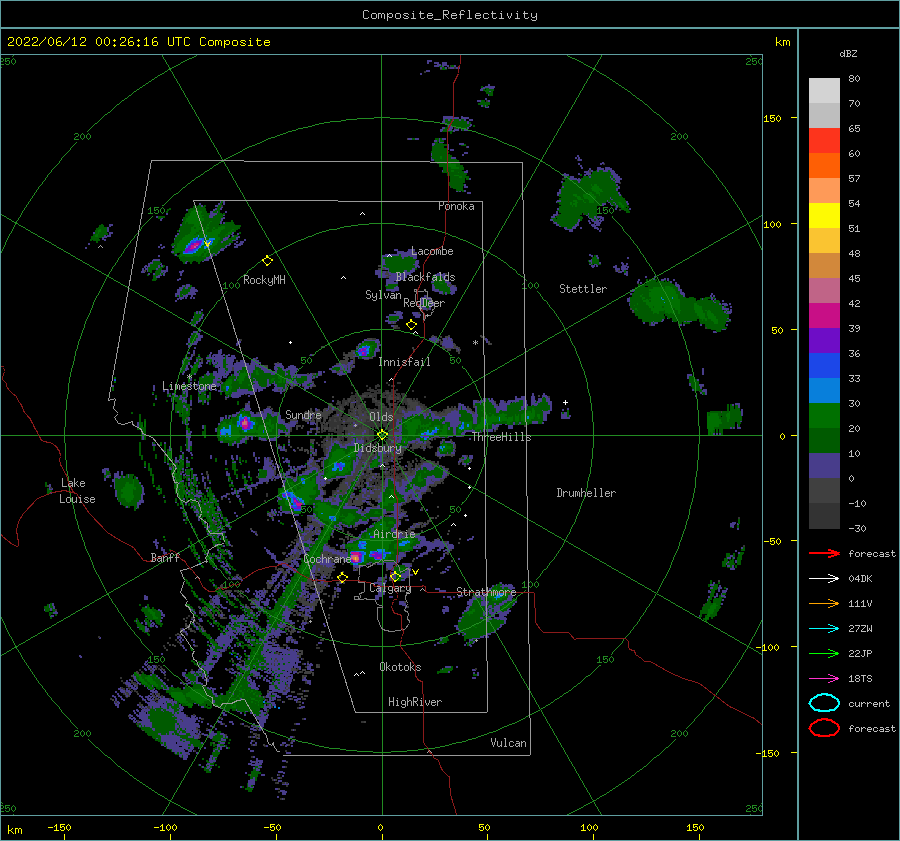Click the Calgary city label
Viewport: 900px width, 841px height.
tap(390, 588)
